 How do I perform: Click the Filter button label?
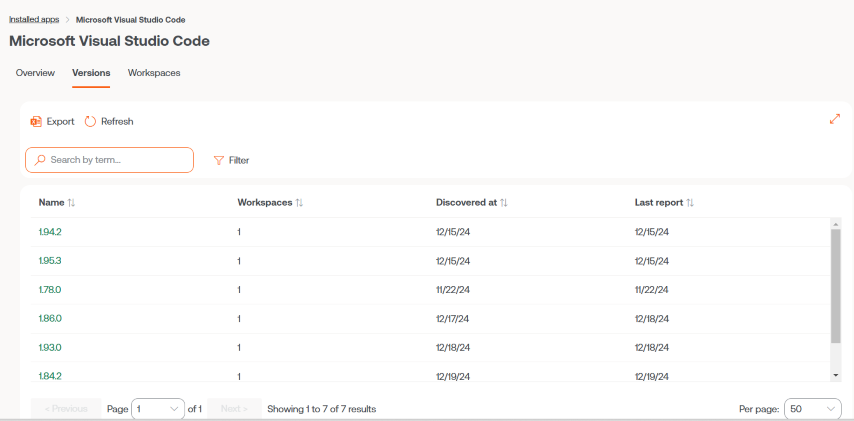tap(239, 160)
